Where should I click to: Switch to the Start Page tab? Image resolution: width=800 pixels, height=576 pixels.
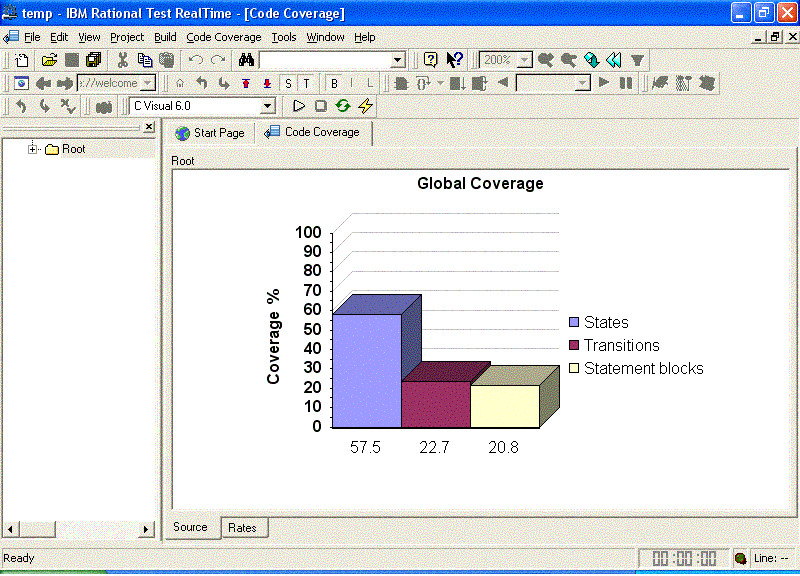210,133
